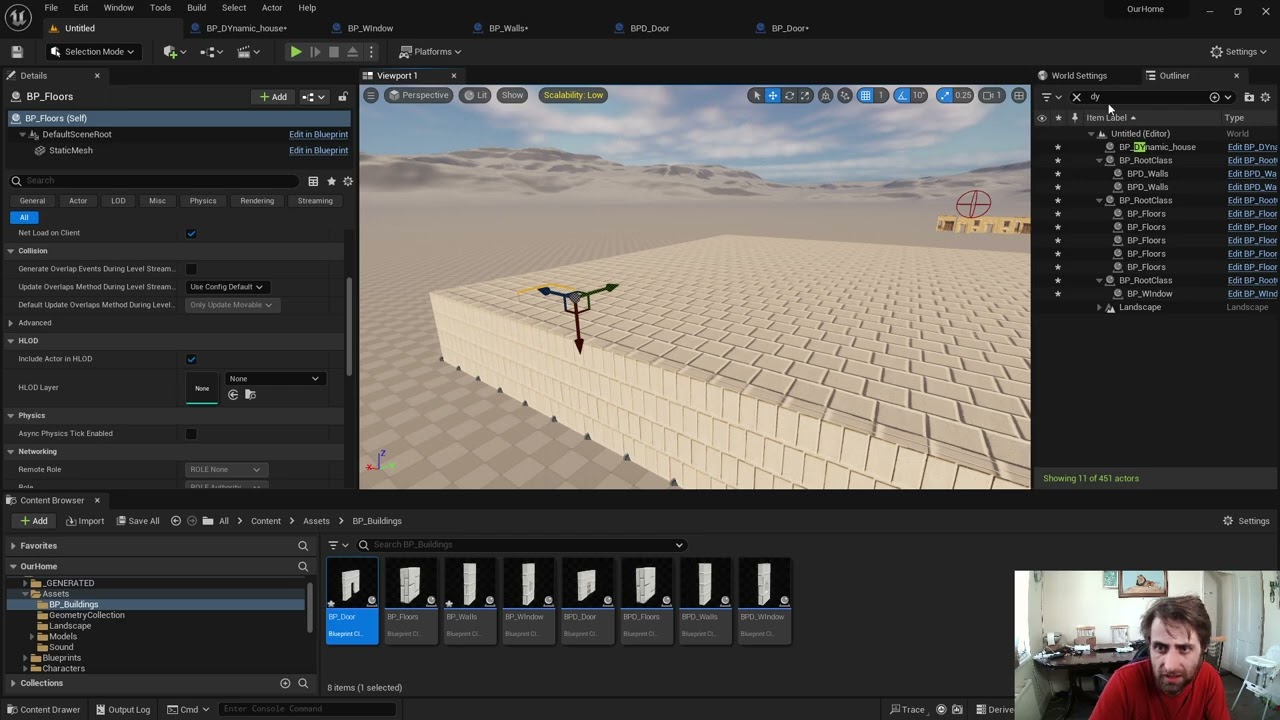Open the quick add content cube dropdown
The image size is (1280, 720).
click(176, 51)
